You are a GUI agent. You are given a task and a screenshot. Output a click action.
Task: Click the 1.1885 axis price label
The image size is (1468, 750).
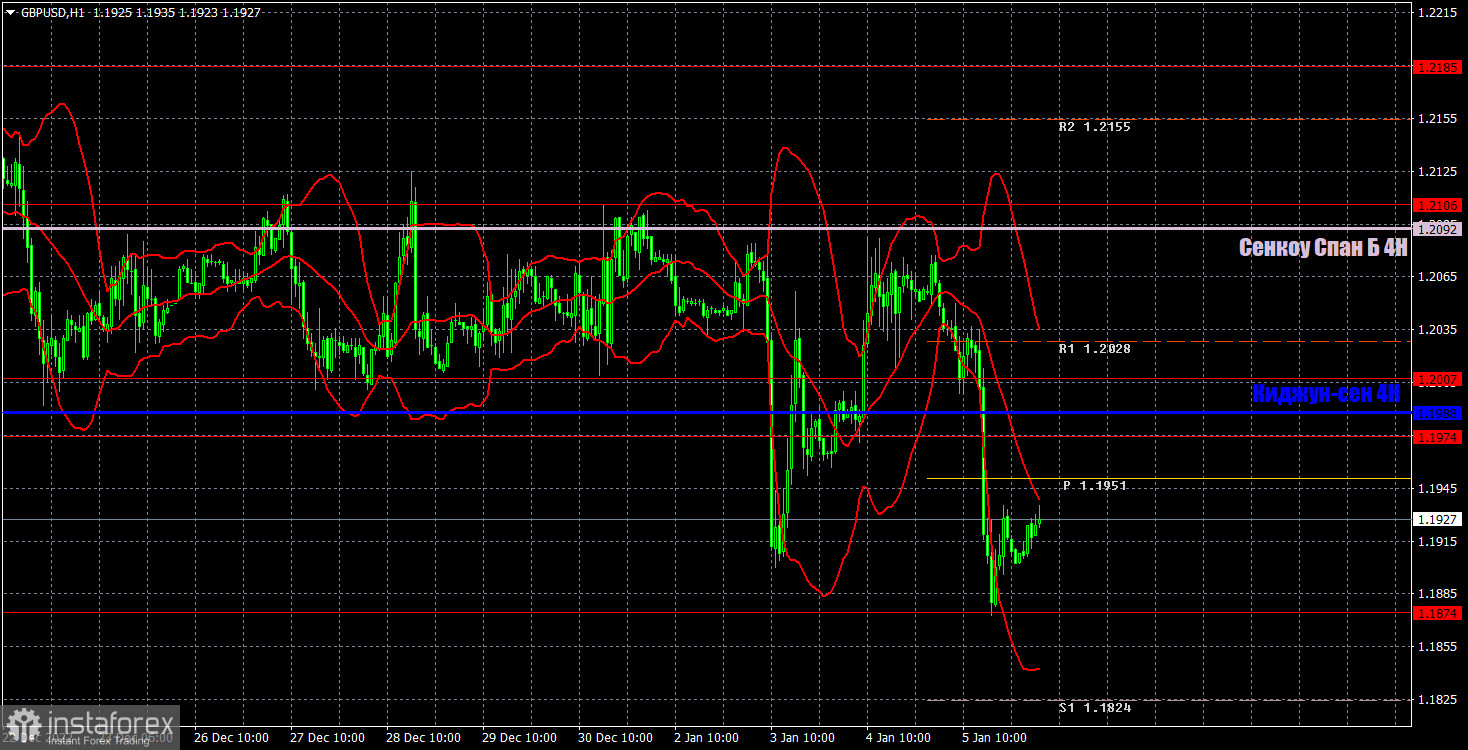pos(1437,594)
